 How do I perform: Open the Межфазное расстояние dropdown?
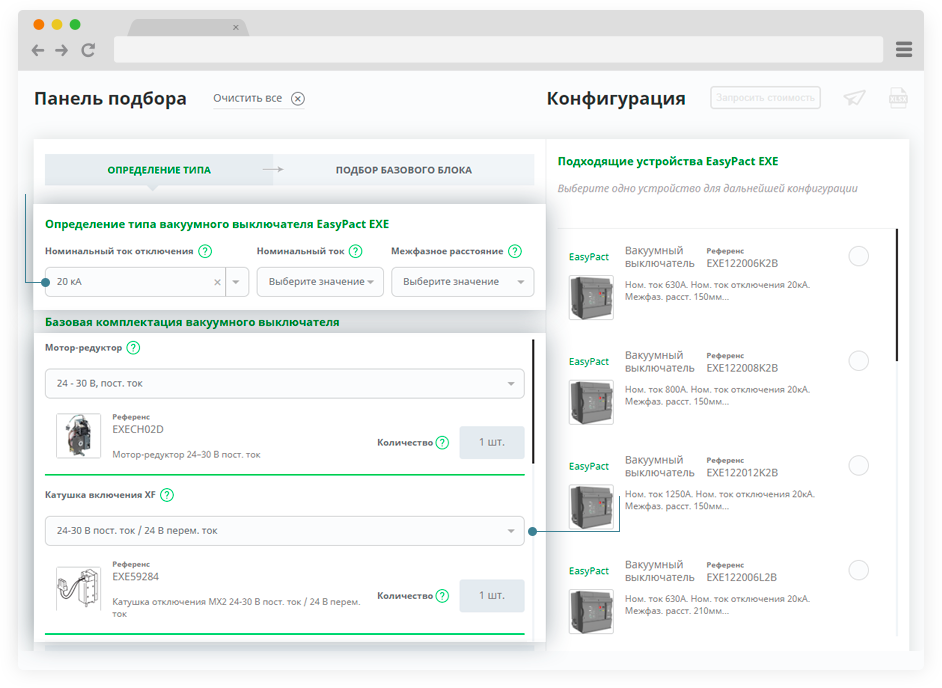(x=463, y=282)
